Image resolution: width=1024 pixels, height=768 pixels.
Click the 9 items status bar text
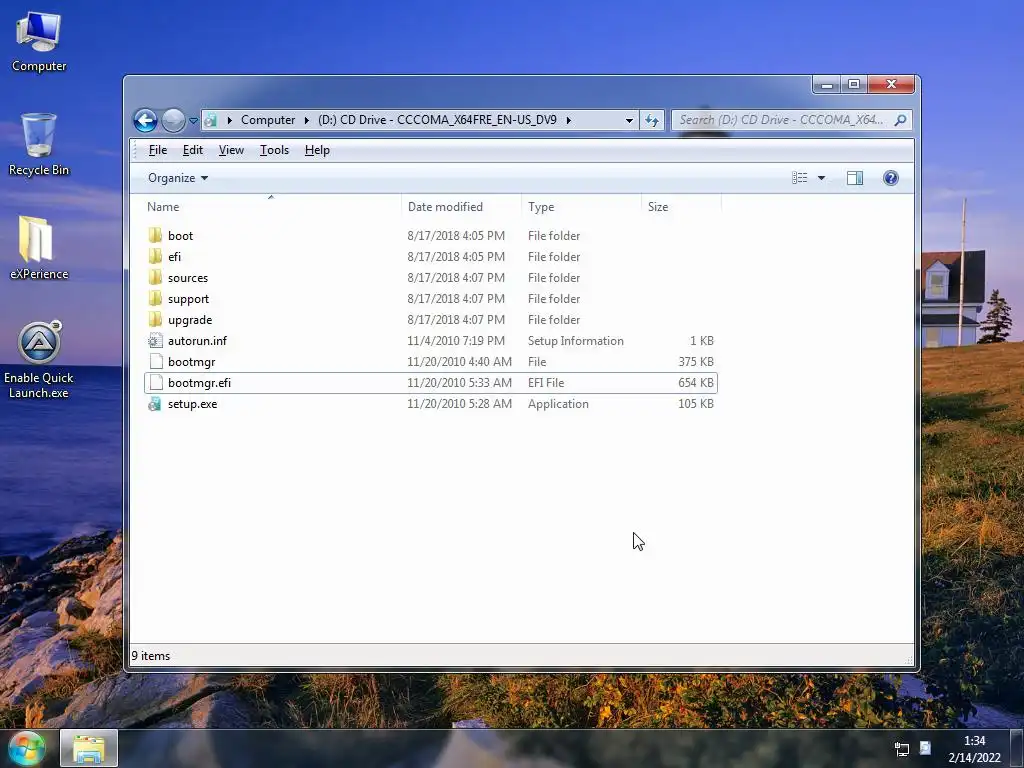(x=151, y=656)
